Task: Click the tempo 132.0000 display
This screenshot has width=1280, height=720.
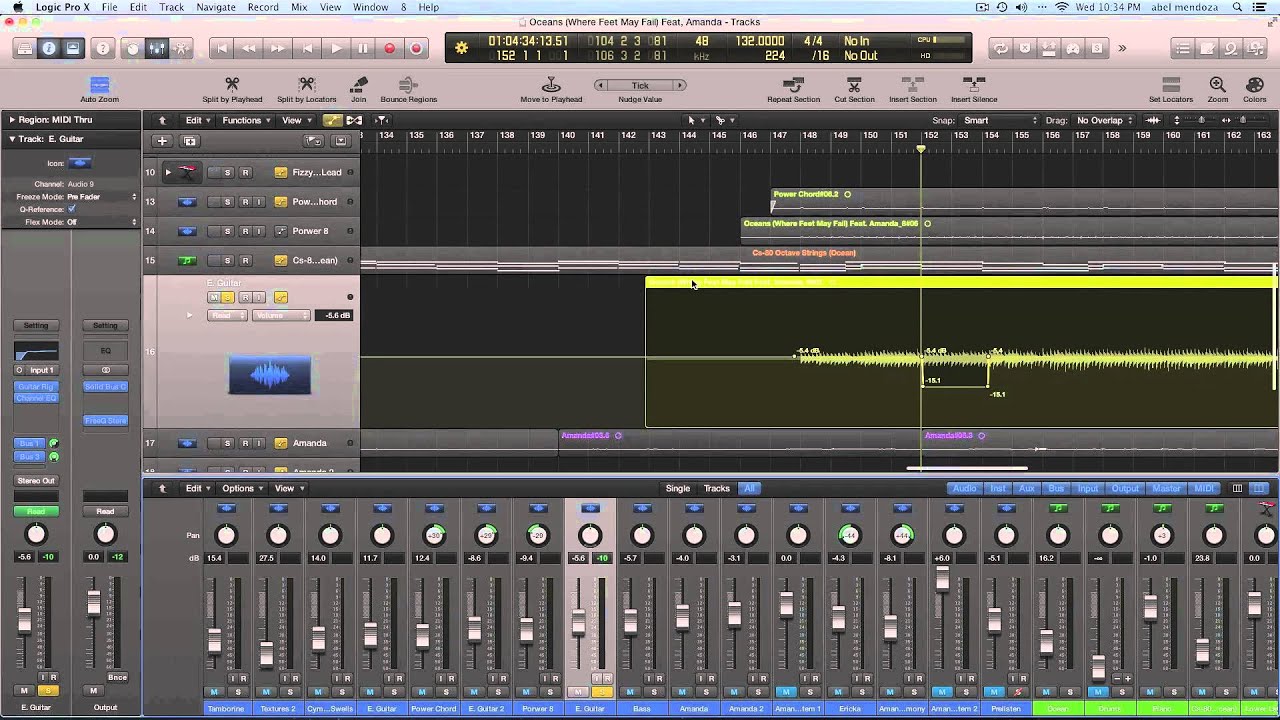Action: pyautogui.click(x=760, y=41)
